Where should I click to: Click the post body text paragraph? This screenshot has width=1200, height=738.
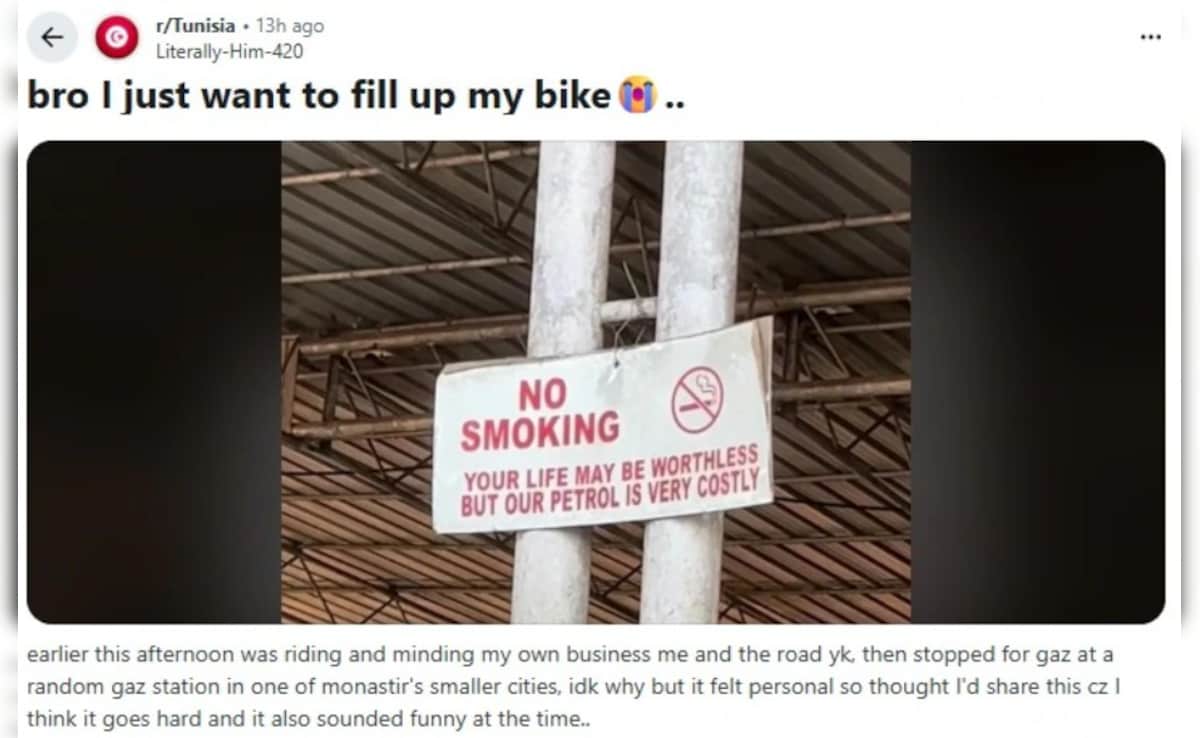coord(572,686)
